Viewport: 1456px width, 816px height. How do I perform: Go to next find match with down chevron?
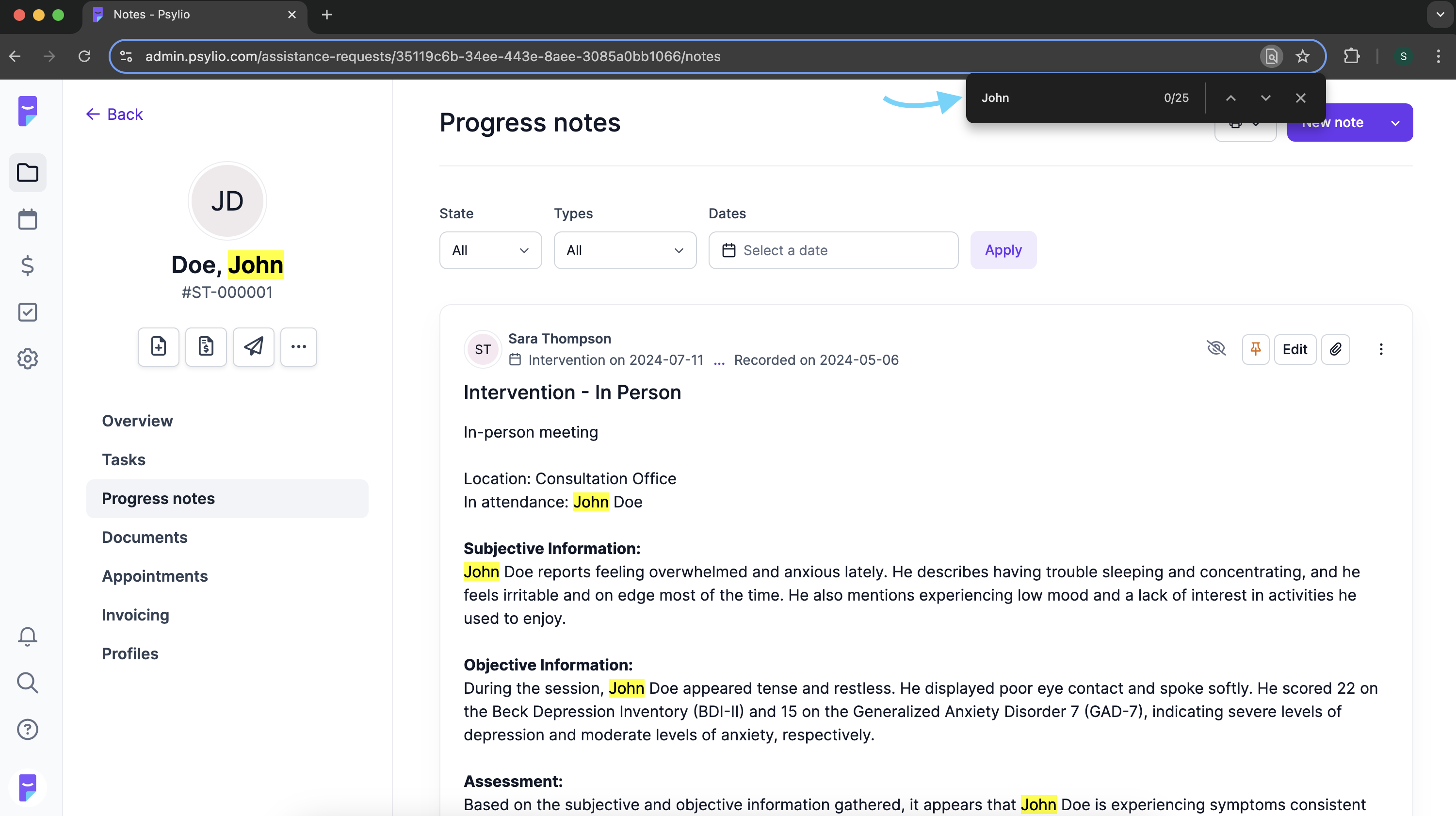1265,98
